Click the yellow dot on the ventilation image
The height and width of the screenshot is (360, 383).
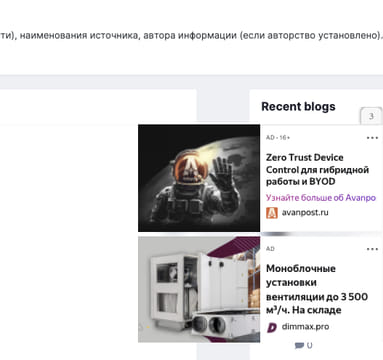147,328
